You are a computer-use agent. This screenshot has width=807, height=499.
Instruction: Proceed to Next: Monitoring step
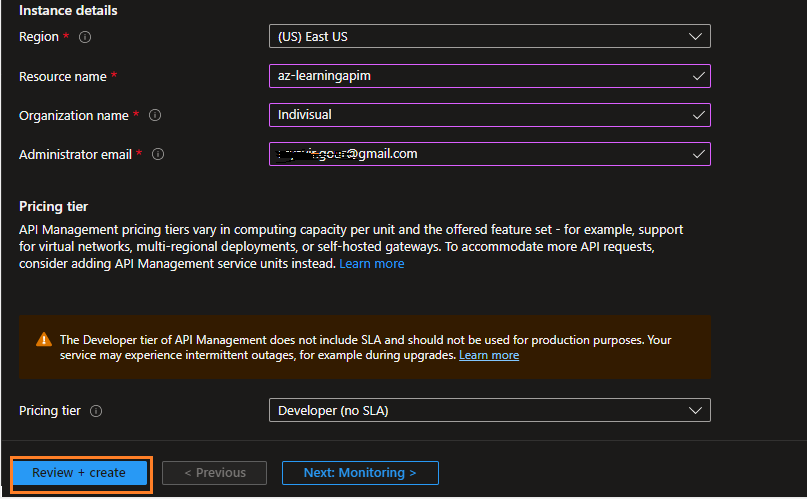point(360,473)
